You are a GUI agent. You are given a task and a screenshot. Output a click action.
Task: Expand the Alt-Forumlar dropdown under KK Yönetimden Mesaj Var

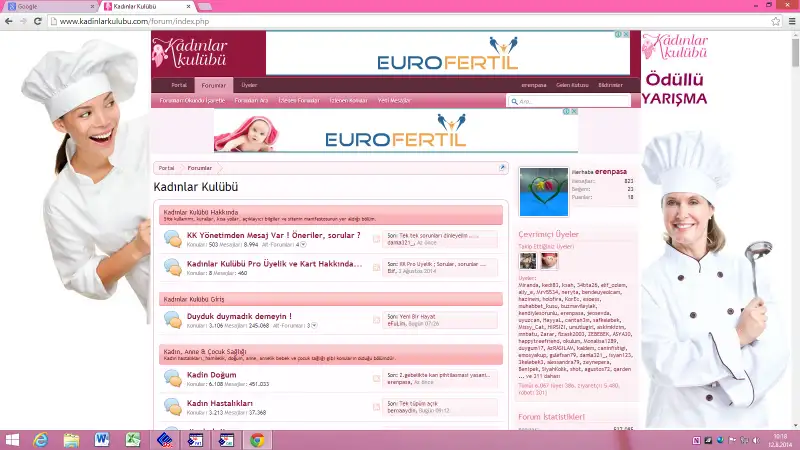coord(303,244)
